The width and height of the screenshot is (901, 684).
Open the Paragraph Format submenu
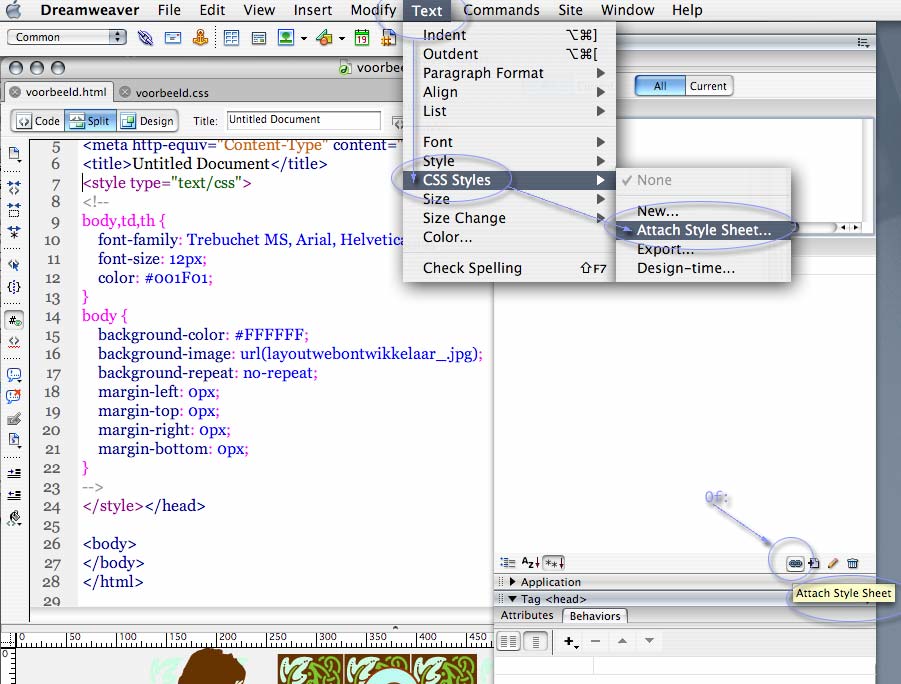tap(509, 73)
